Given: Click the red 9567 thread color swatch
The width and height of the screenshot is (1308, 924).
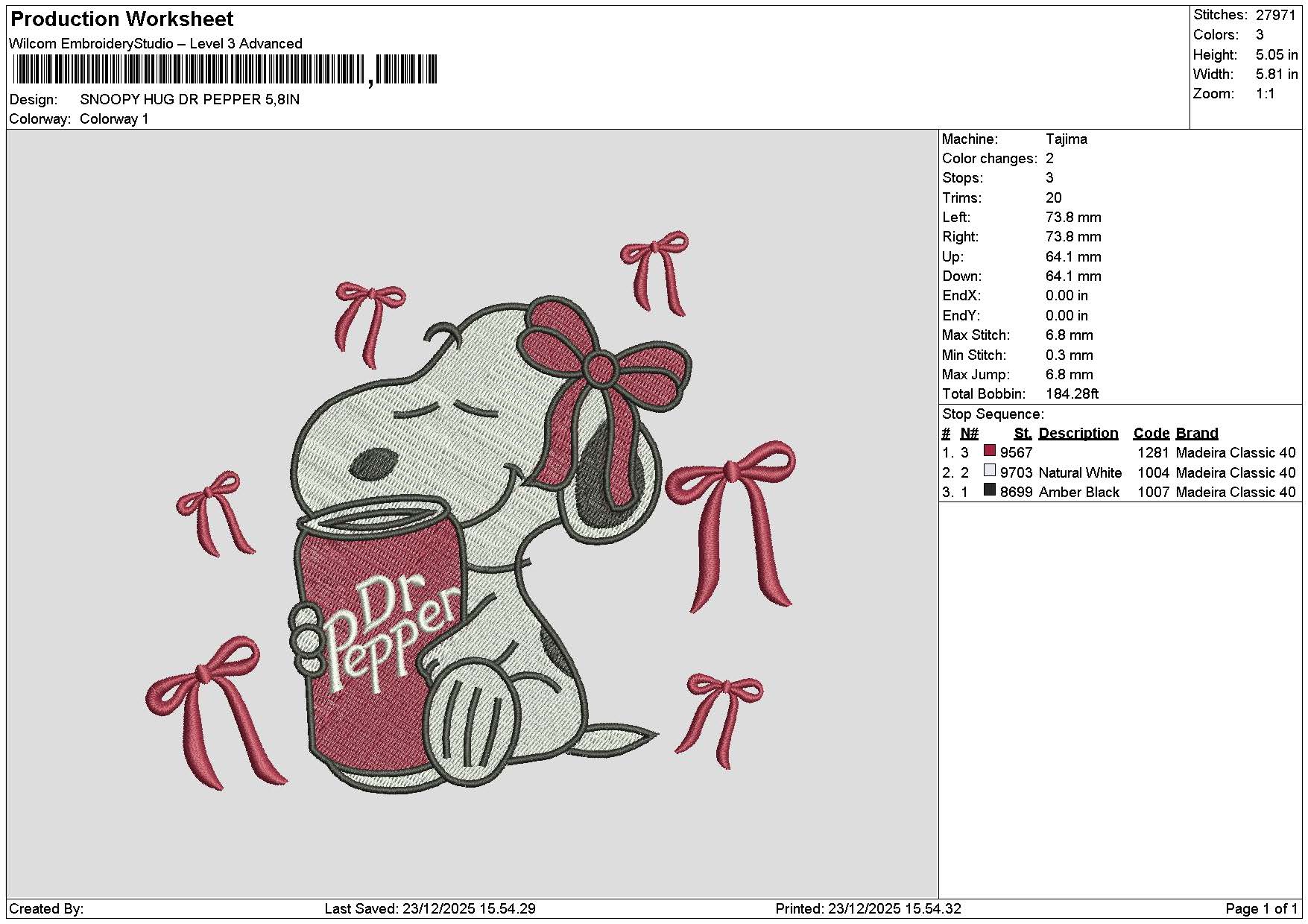Looking at the screenshot, I should (x=990, y=451).
